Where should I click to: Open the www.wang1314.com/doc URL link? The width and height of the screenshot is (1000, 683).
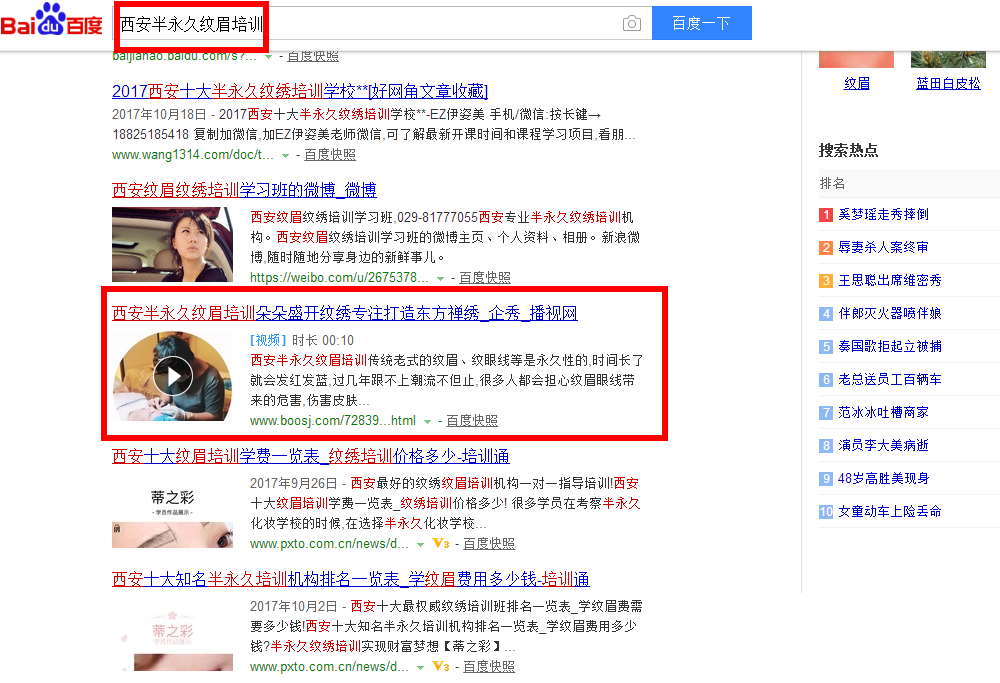193,155
